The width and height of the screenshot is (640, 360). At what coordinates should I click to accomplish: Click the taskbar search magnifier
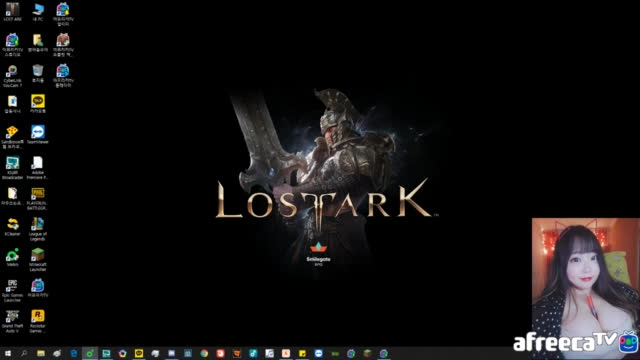point(24,353)
